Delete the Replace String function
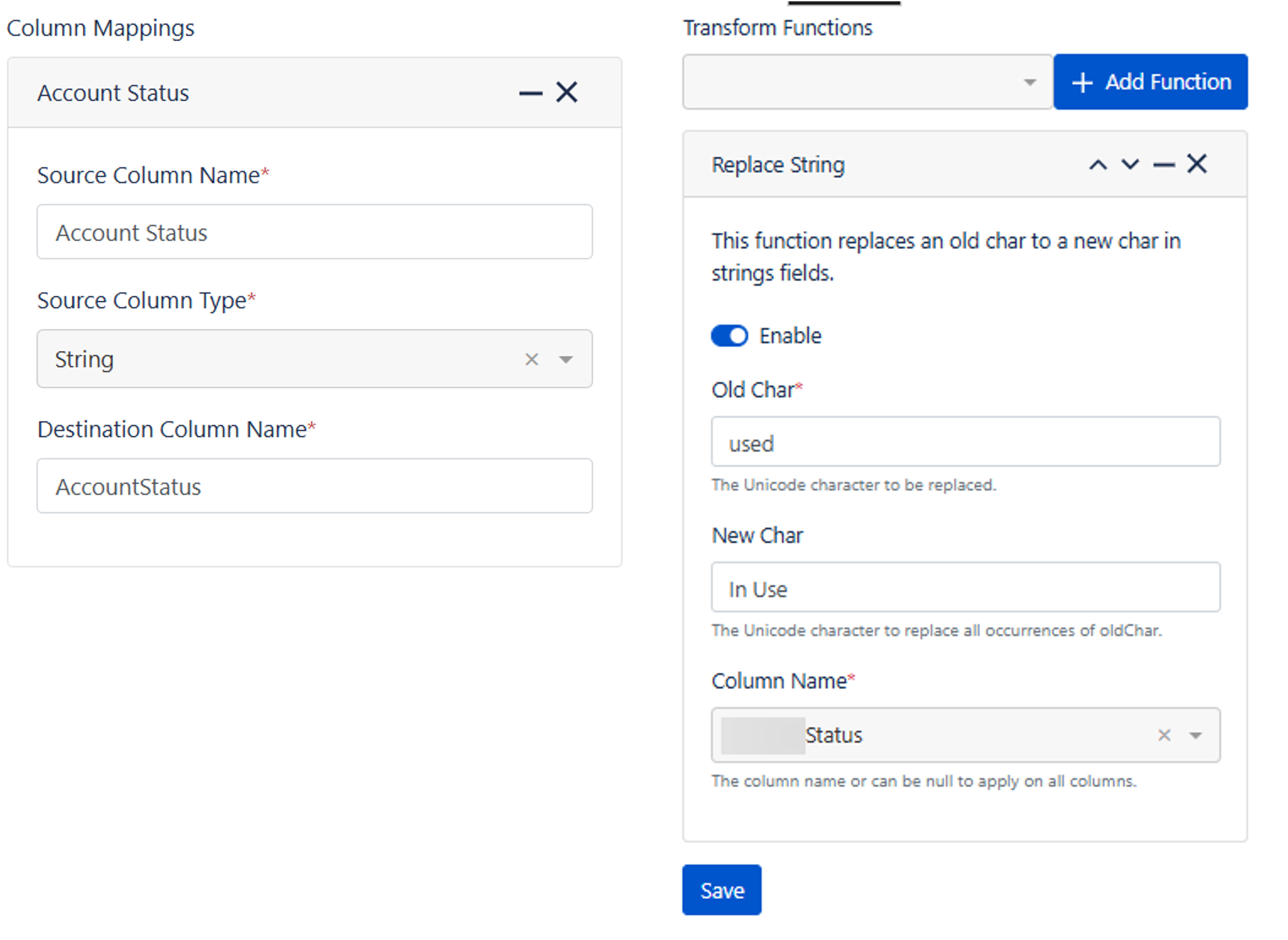This screenshot has height=940, width=1288. click(x=1197, y=164)
